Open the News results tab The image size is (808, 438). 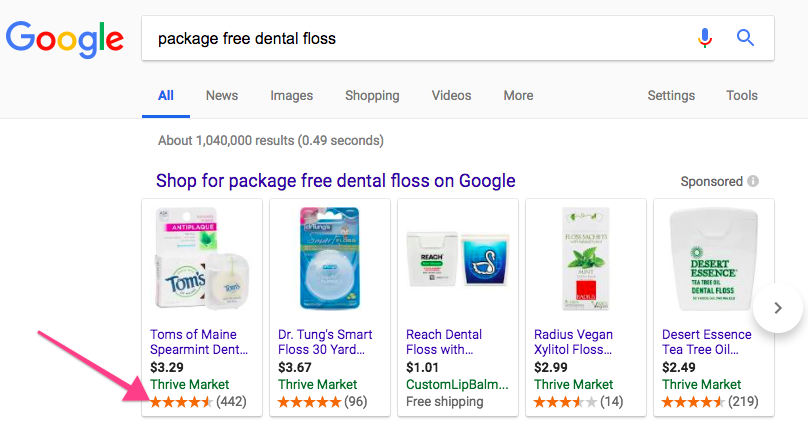point(222,96)
